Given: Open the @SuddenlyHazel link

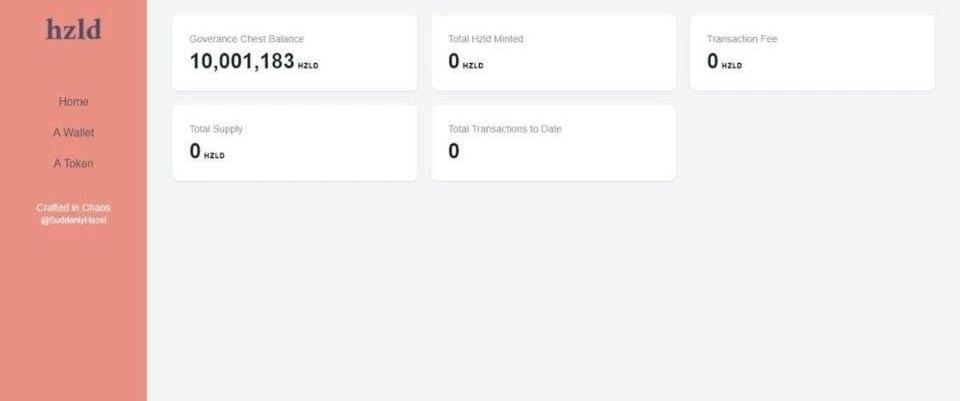Looking at the screenshot, I should [73, 220].
